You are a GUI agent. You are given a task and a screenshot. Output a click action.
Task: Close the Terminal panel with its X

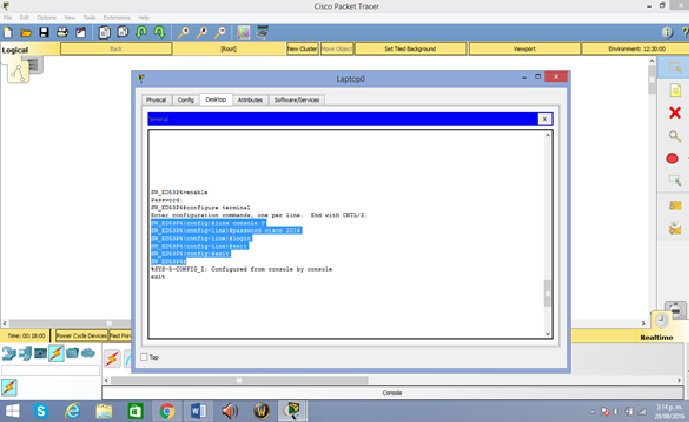544,119
